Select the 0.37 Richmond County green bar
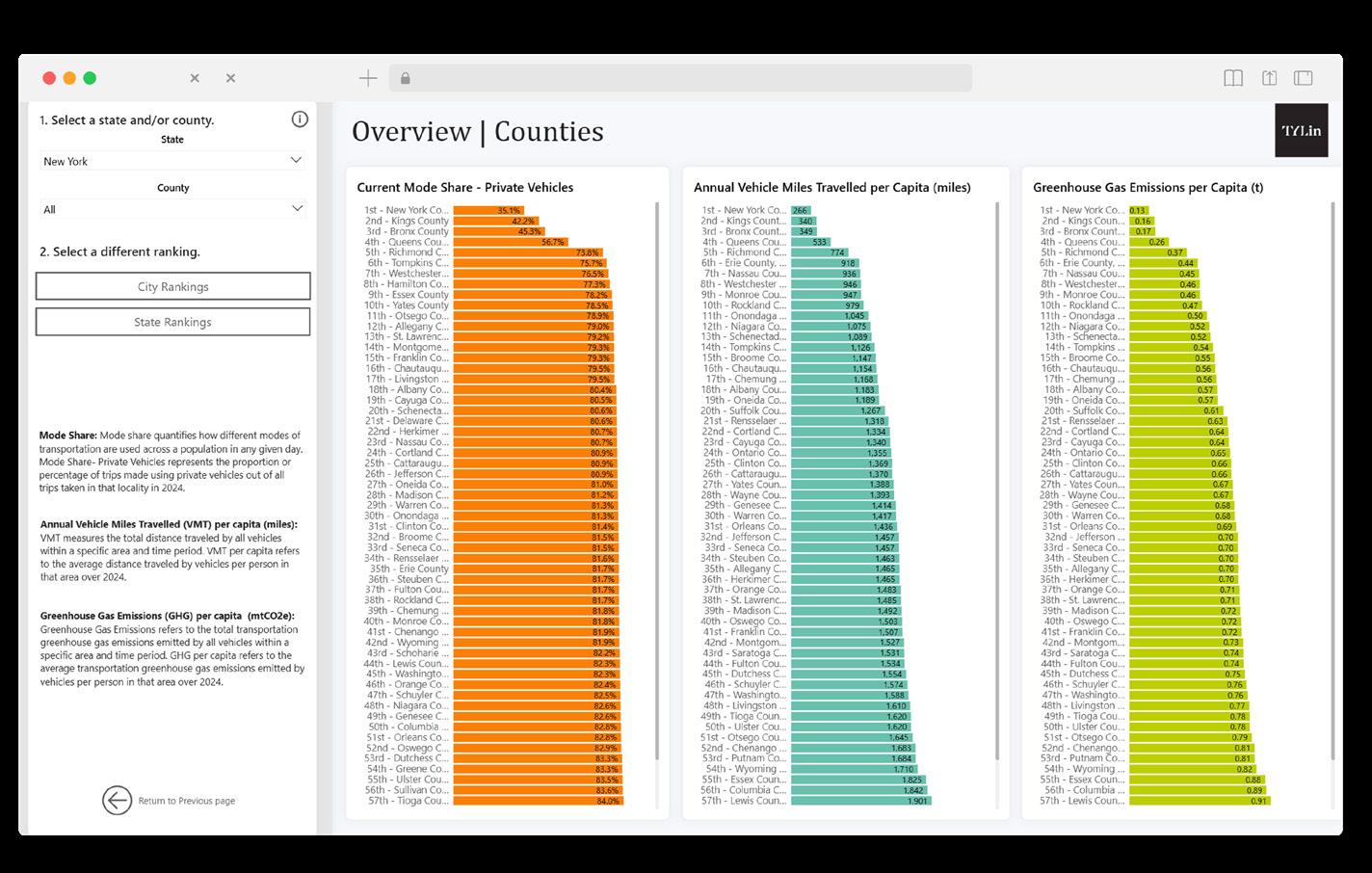Screen dimensions: 1372x873 (x=1158, y=252)
